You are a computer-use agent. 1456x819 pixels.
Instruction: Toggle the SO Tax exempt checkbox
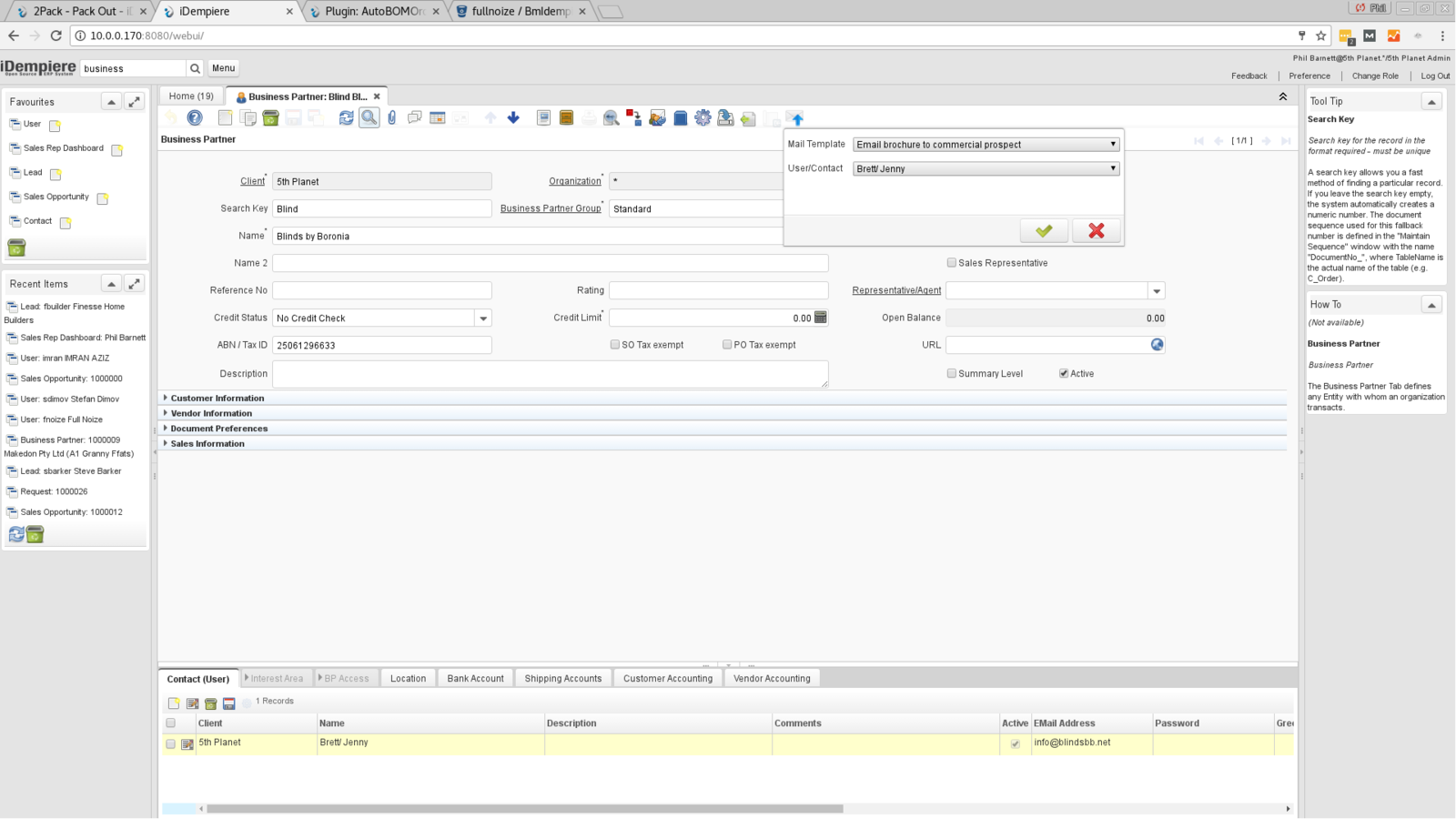tap(615, 345)
